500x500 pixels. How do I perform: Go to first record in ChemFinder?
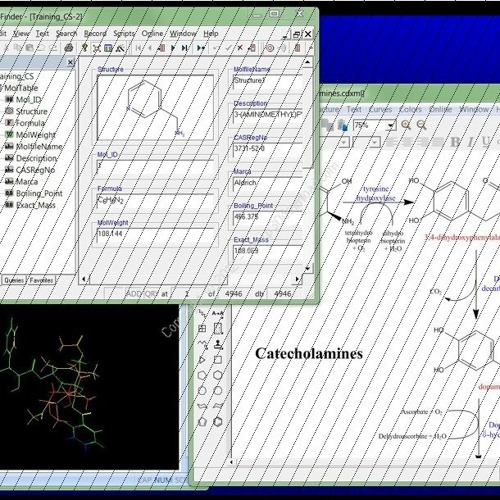pos(138,48)
